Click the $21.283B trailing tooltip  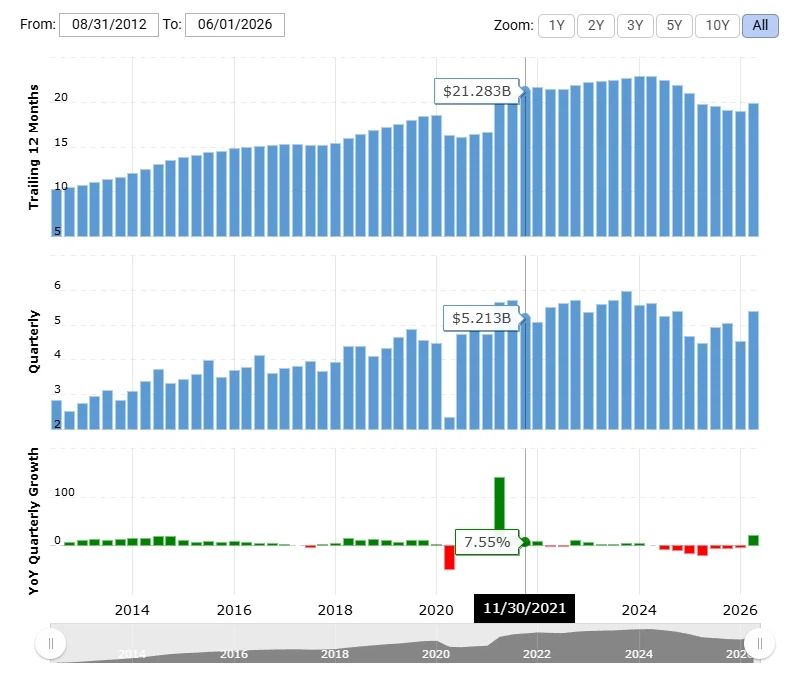[x=477, y=91]
